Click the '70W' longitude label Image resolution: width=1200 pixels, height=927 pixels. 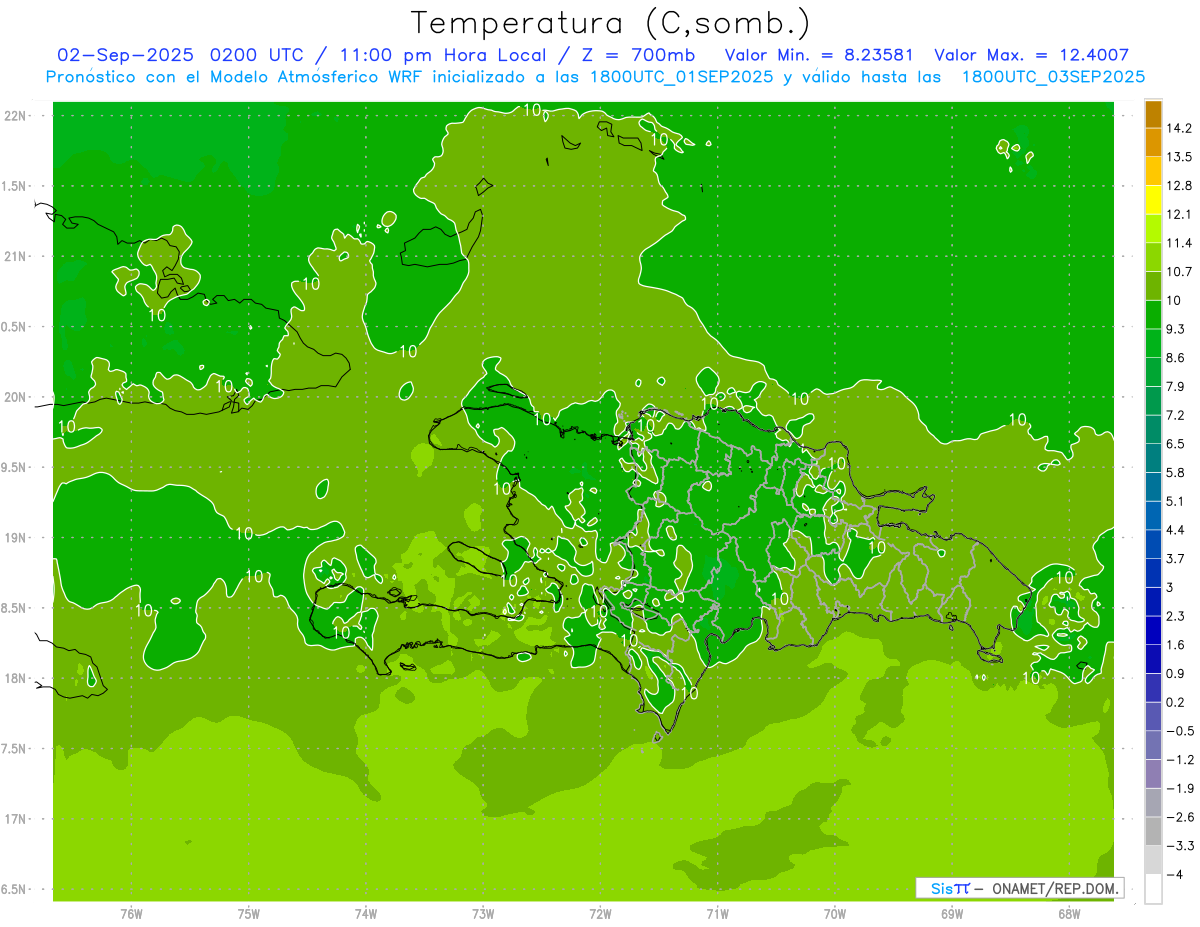click(835, 914)
